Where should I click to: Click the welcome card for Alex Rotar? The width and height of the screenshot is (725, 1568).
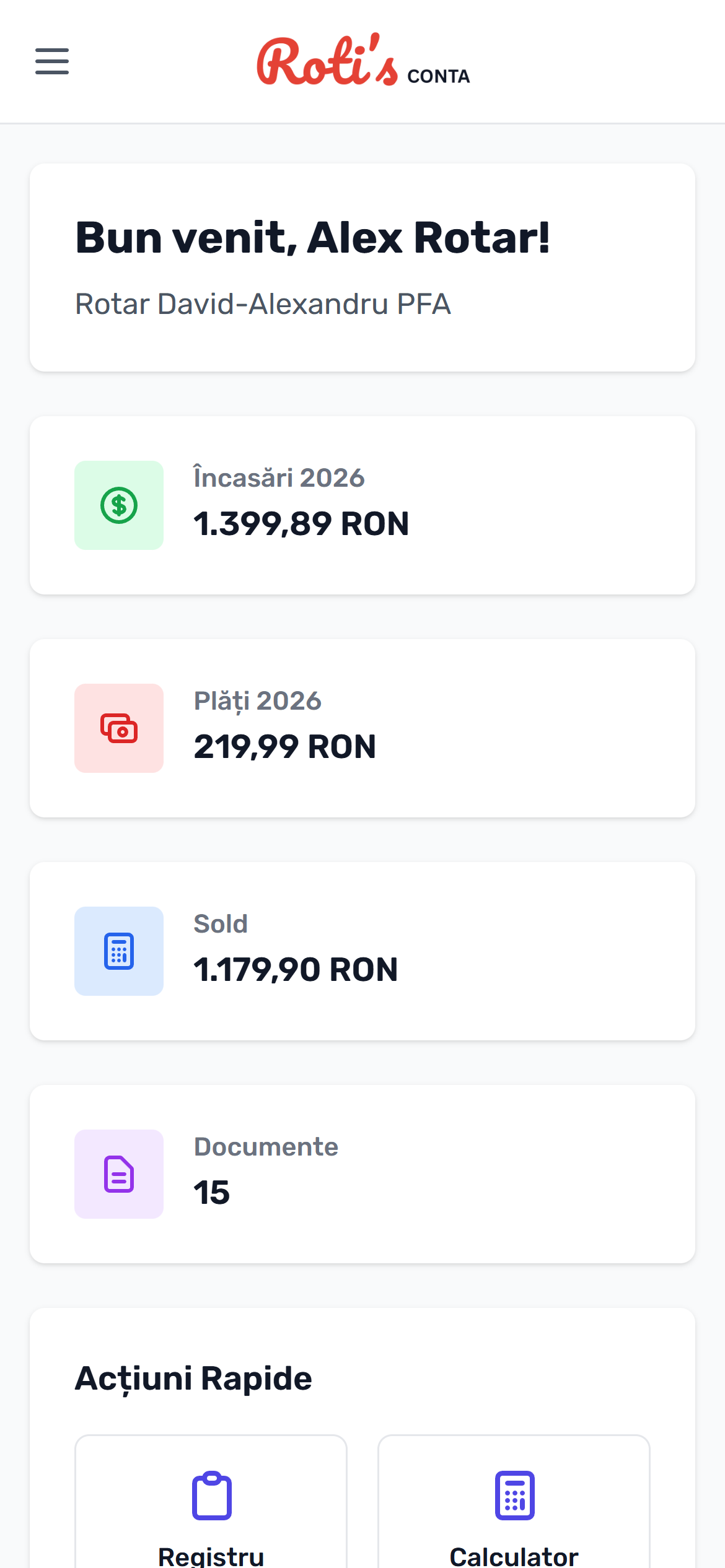coord(362,266)
